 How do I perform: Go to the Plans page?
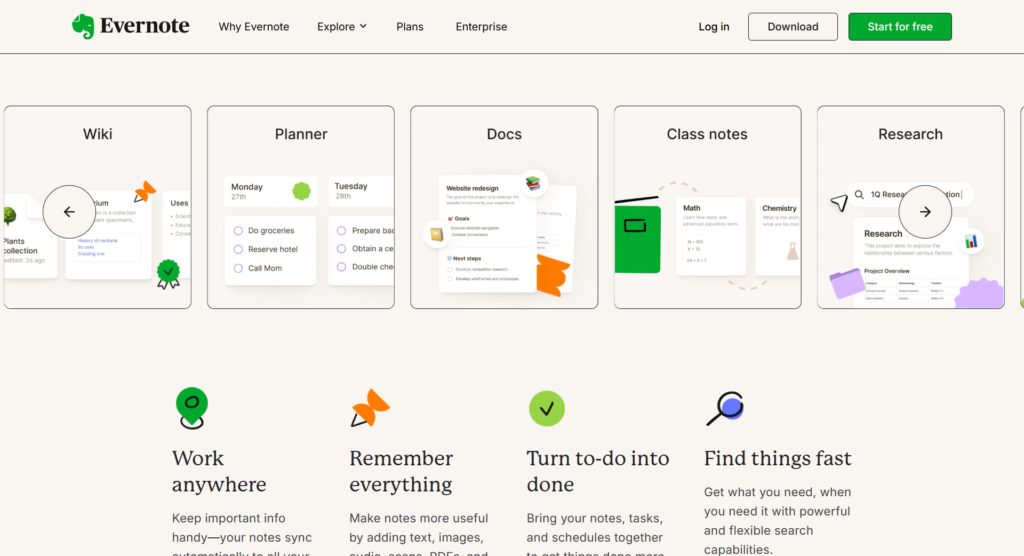(x=409, y=27)
